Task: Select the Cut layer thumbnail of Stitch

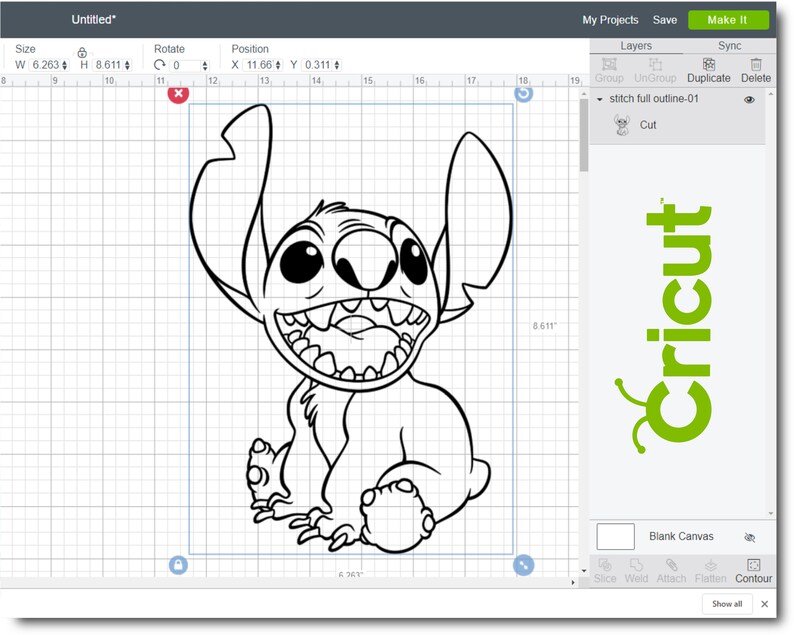Action: tap(621, 125)
